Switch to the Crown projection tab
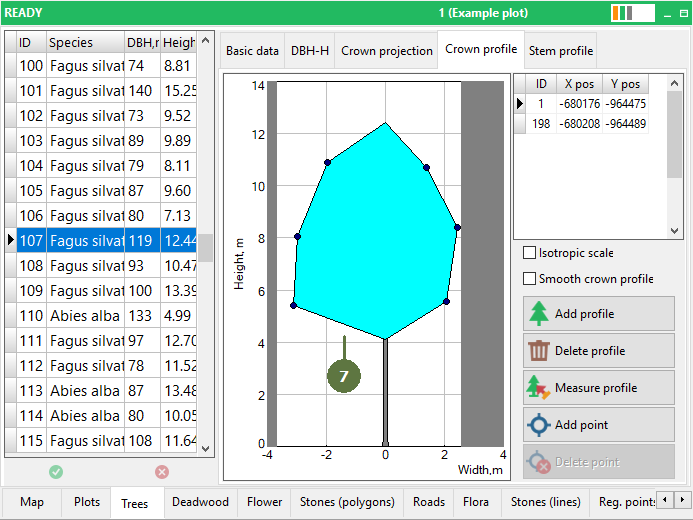 point(386,51)
